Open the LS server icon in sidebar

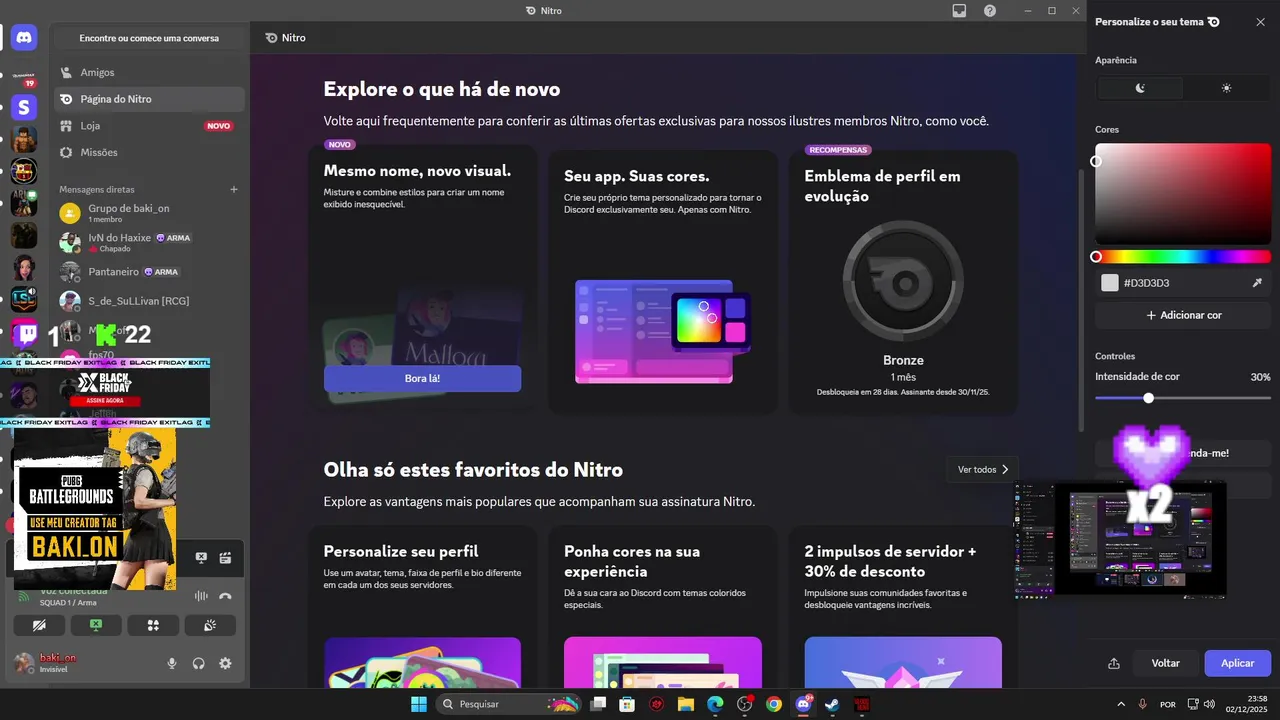(24, 299)
